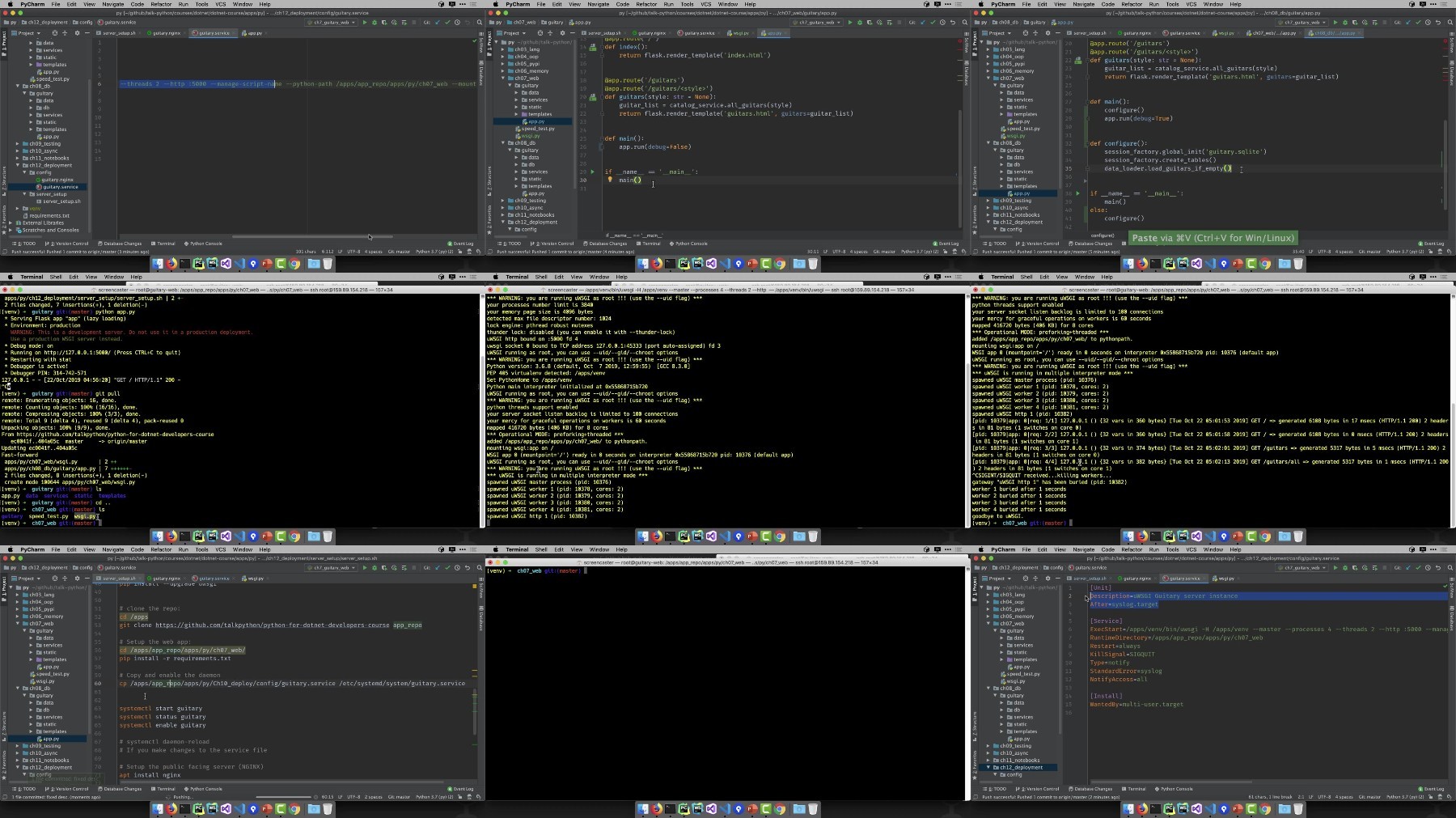Hide Project panel via minus icon in [Unit] window
The image size is (1456, 818).
click(1058, 579)
